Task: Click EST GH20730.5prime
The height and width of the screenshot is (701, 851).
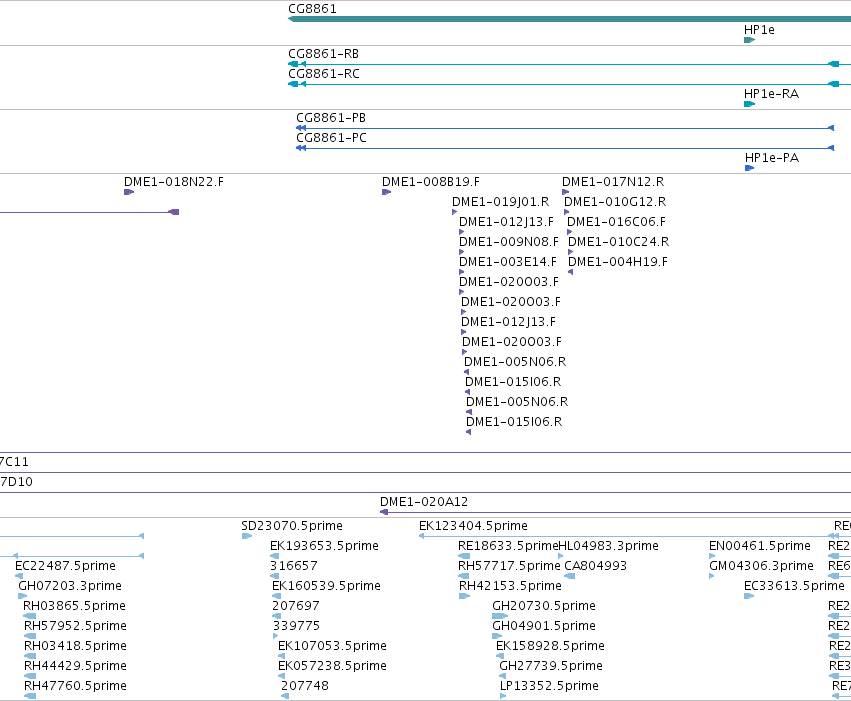Action: (500, 616)
